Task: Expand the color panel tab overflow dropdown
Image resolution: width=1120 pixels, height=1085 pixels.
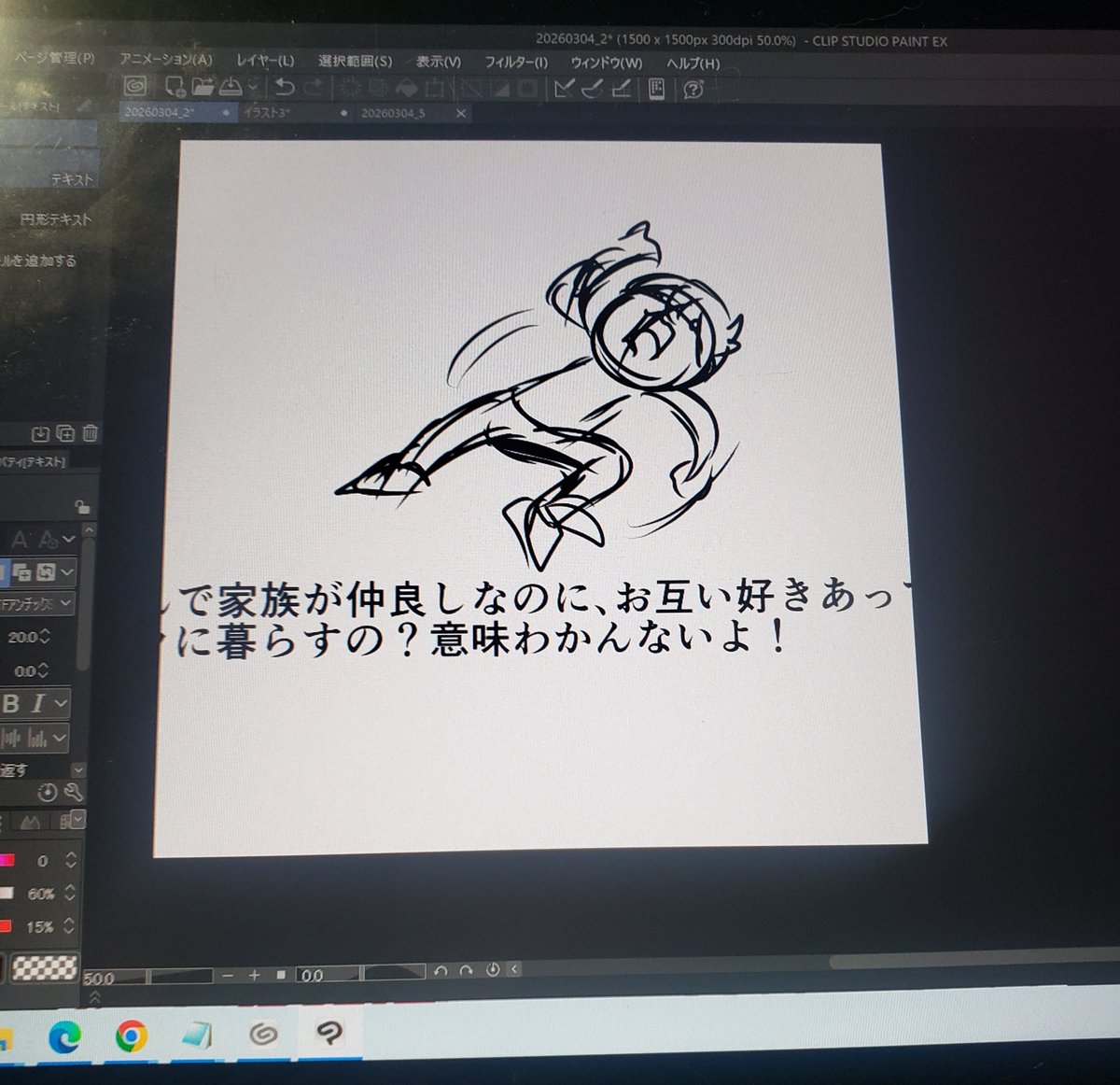Action: coord(78,820)
